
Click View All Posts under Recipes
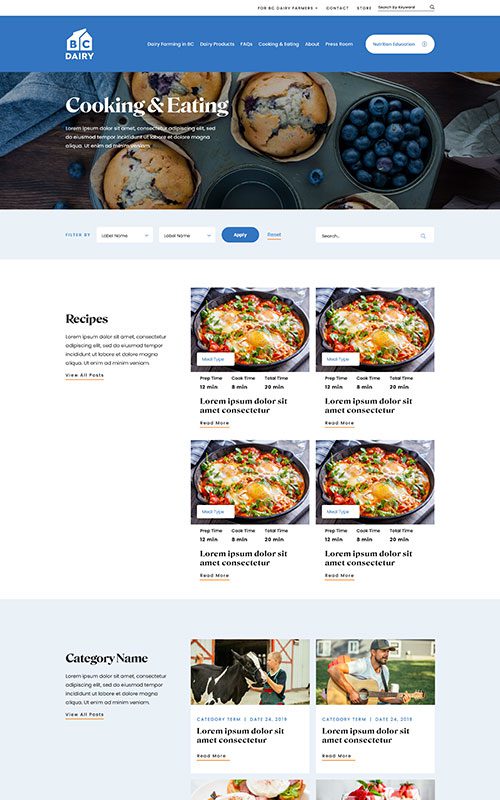pos(85,376)
